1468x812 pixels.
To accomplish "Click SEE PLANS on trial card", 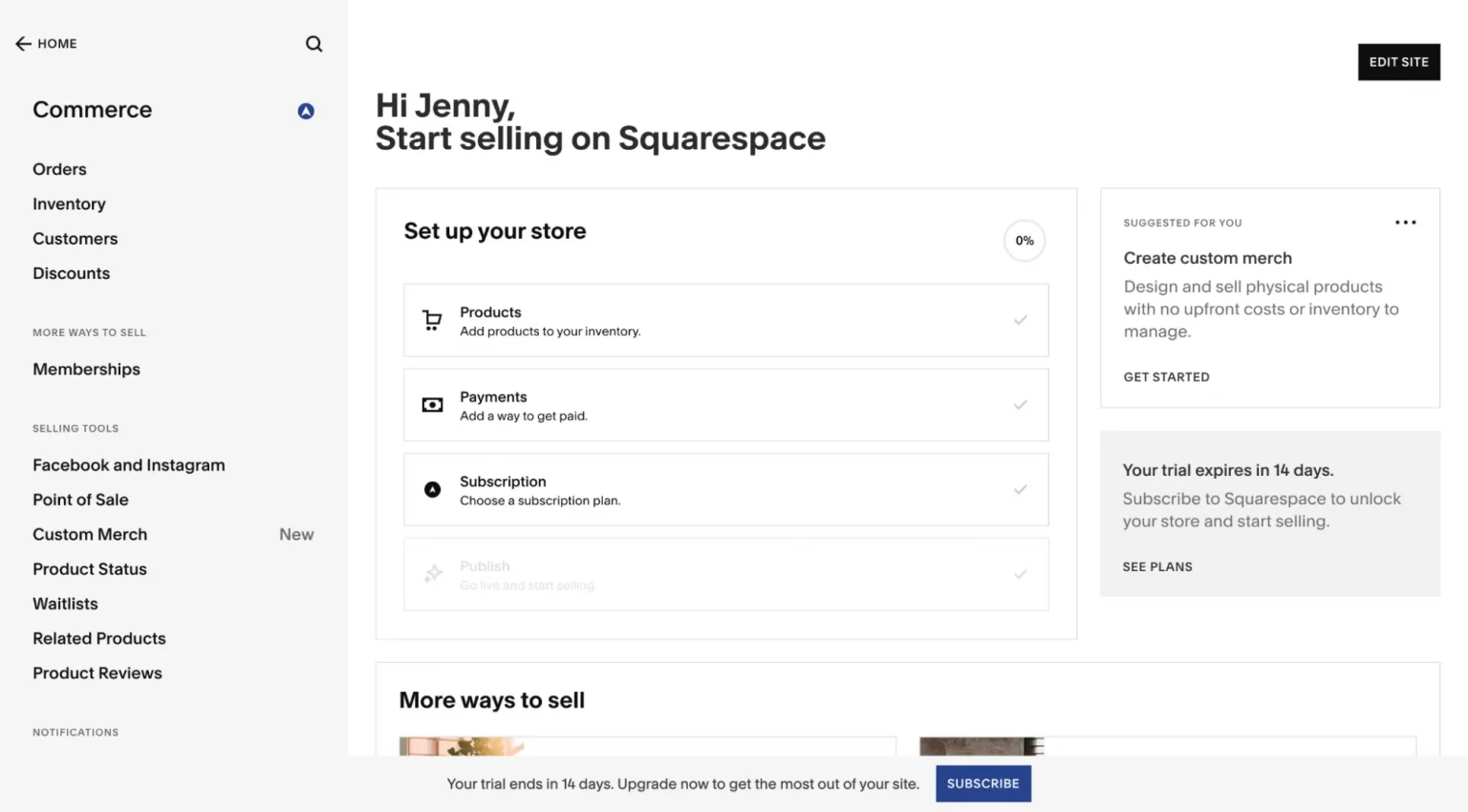I will [x=1157, y=566].
